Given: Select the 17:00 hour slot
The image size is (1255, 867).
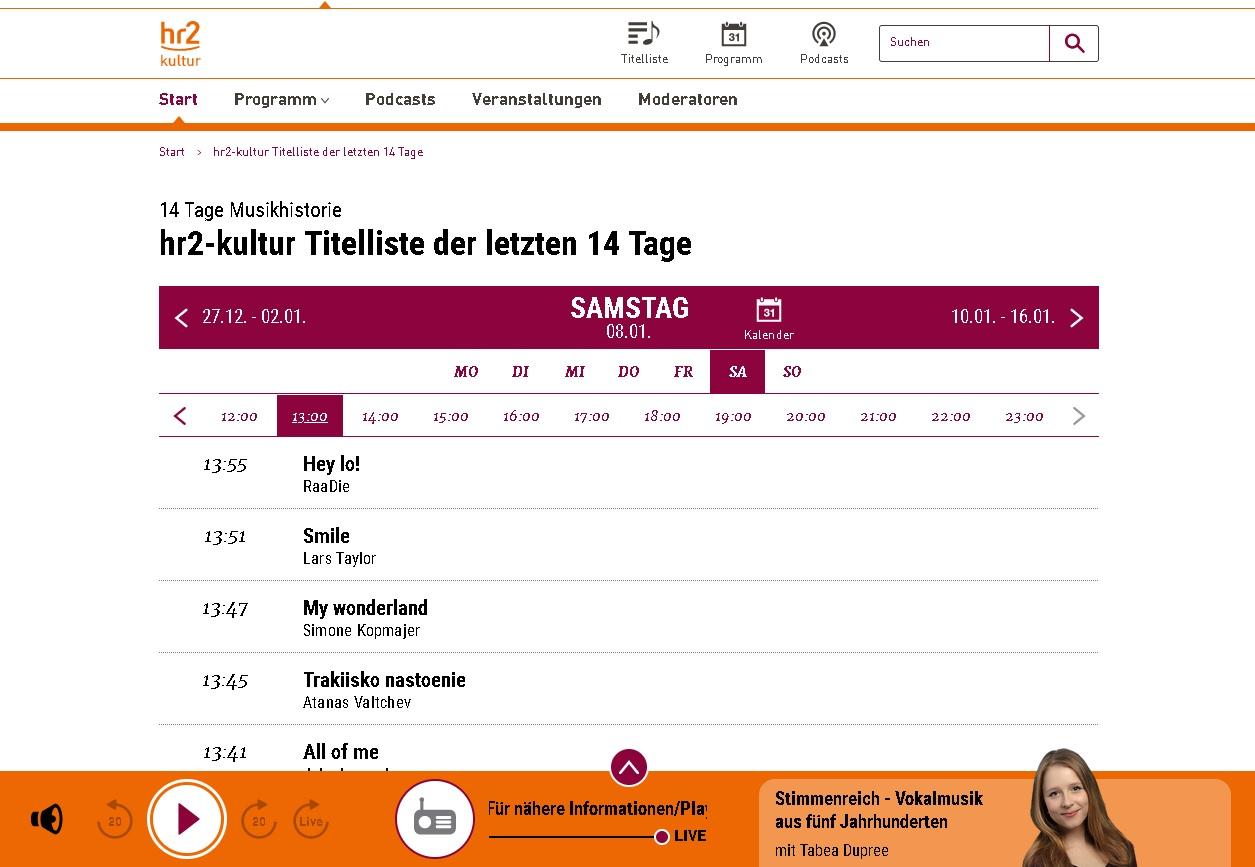Looking at the screenshot, I should [x=592, y=416].
